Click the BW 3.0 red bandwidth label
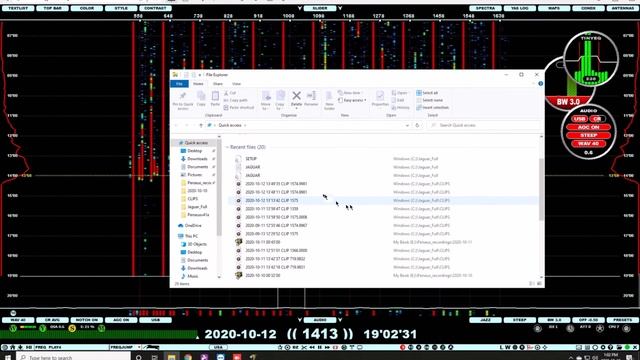 [x=568, y=102]
